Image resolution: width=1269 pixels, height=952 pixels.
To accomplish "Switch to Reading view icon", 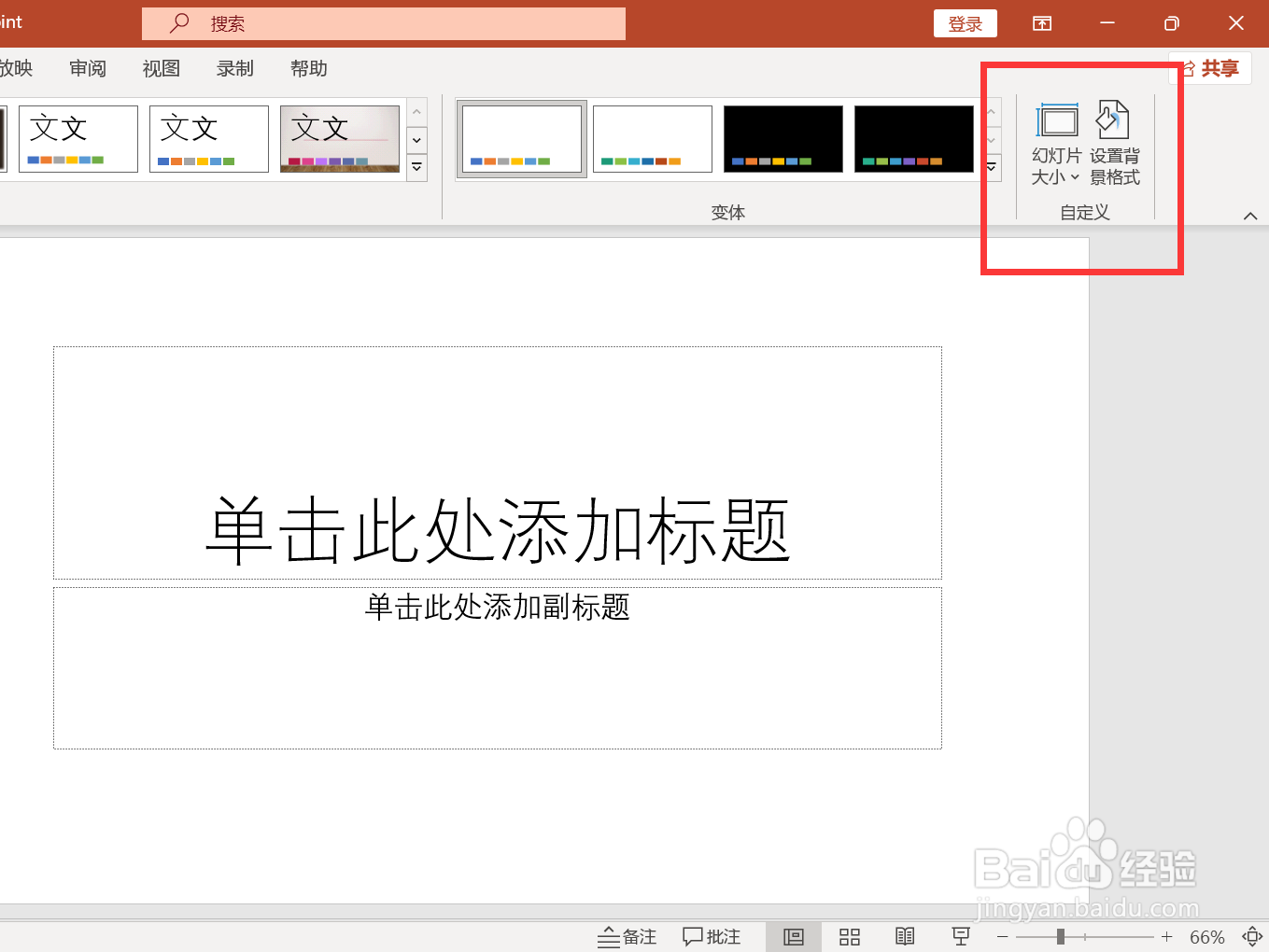I will coord(905,936).
